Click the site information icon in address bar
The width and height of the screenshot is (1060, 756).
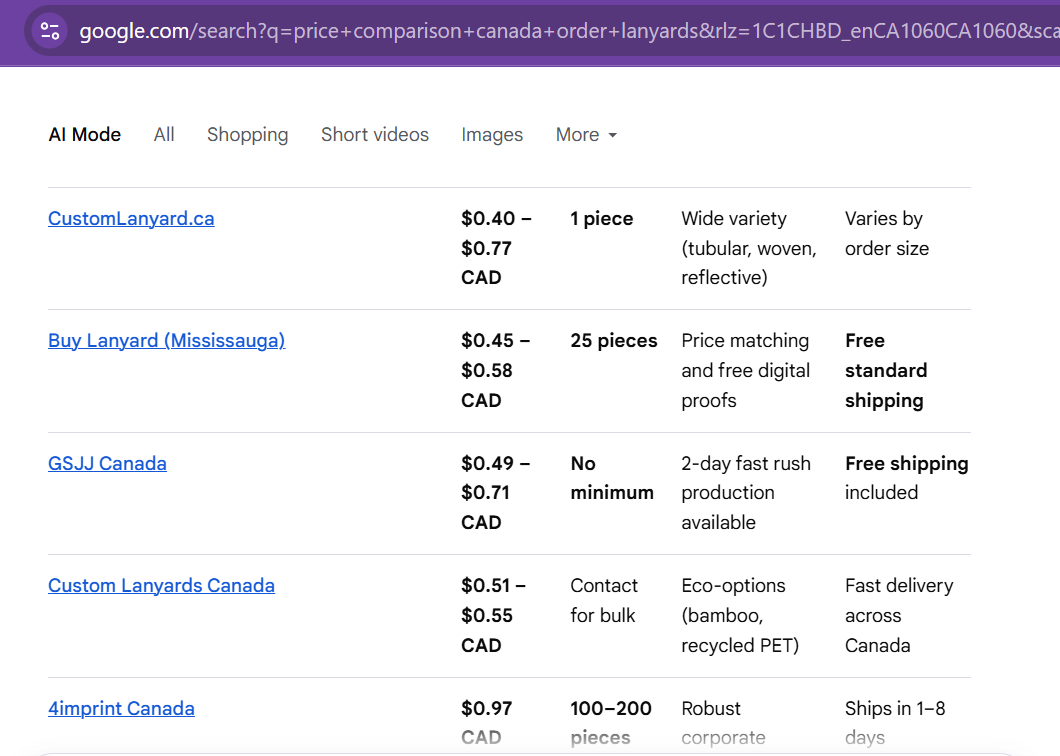50,31
